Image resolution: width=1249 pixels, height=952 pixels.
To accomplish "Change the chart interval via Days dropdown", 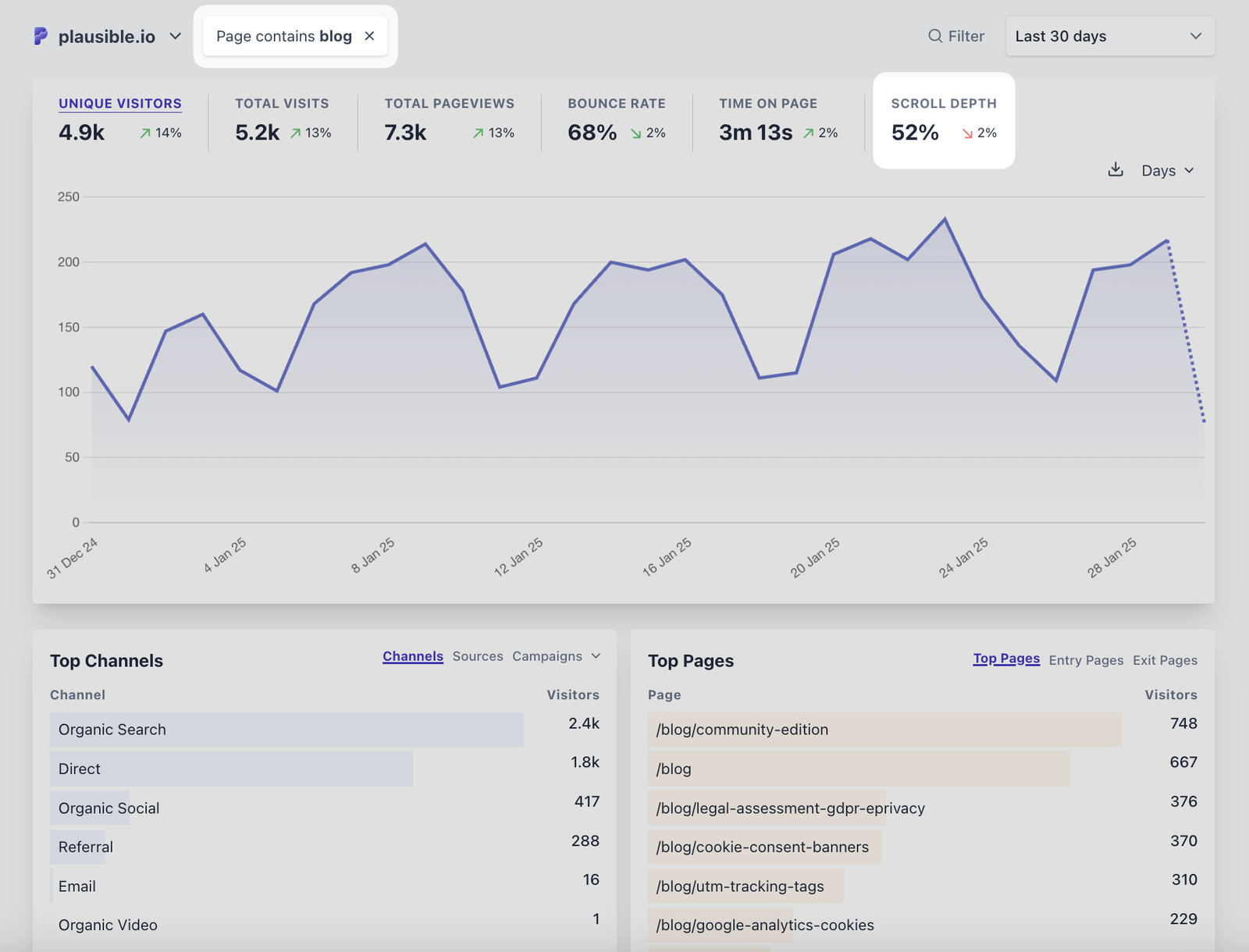I will click(1167, 170).
